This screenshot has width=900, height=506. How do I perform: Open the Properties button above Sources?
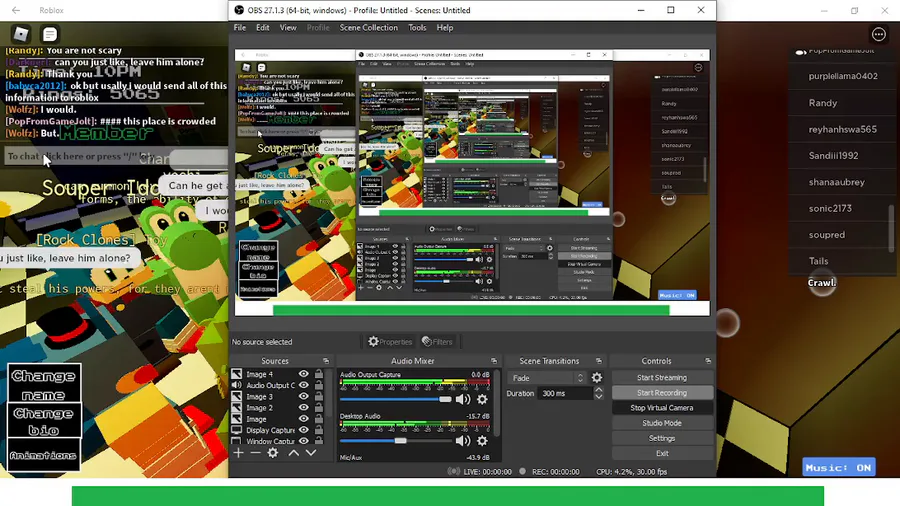390,341
